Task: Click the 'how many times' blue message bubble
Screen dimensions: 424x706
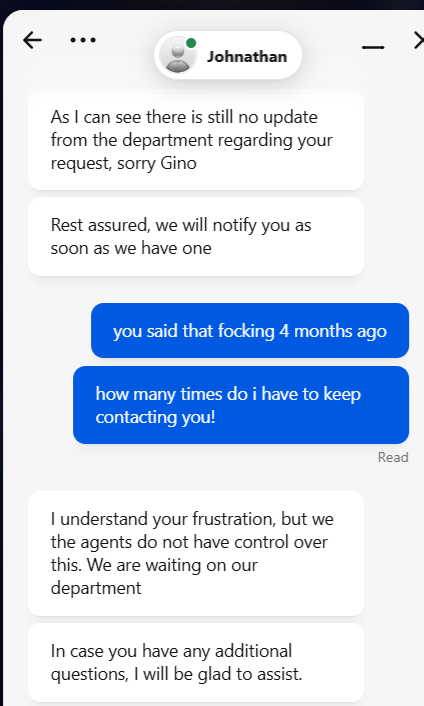Action: (x=241, y=405)
